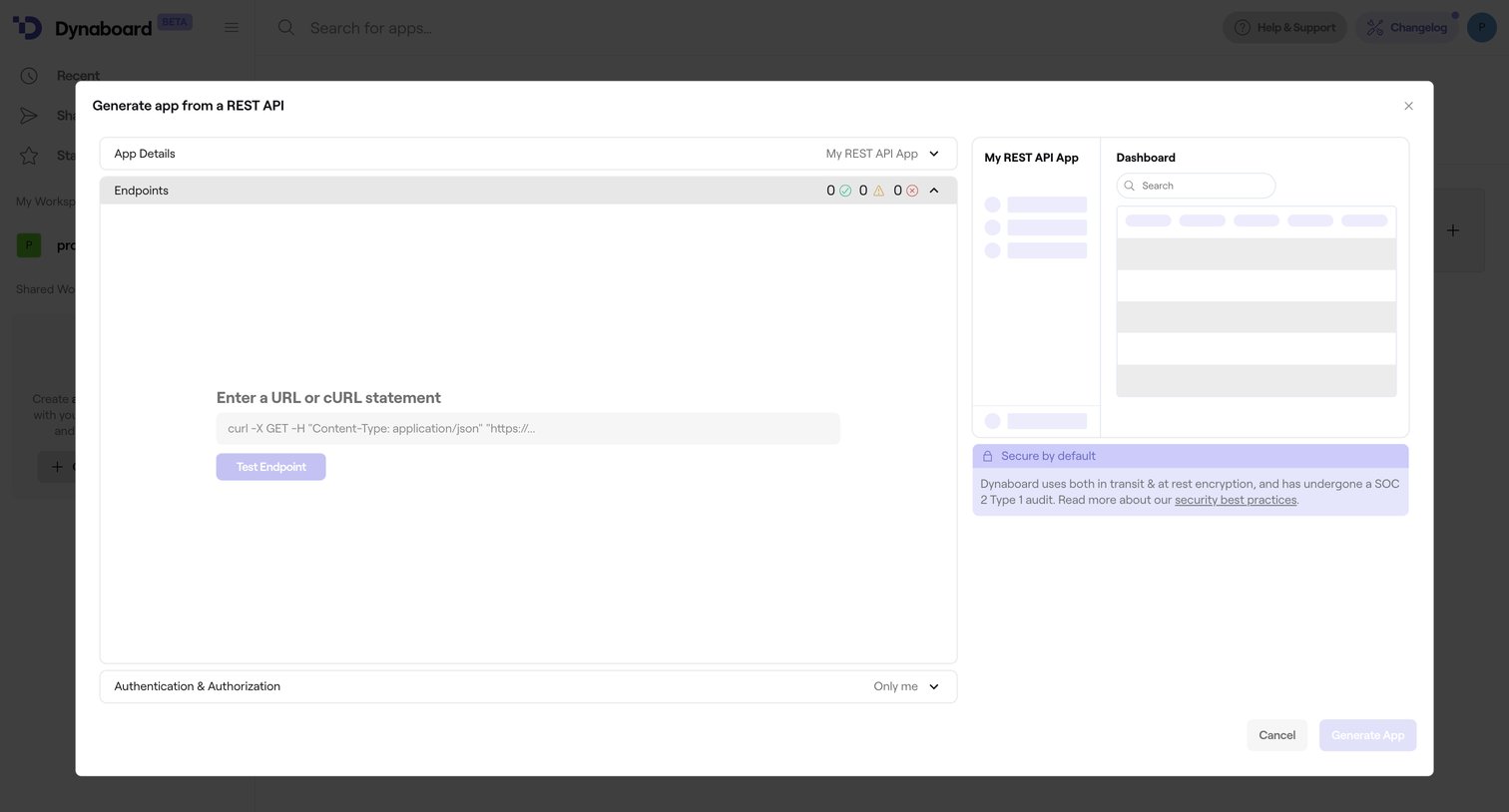
Task: Click the preview title My REST API App
Action: (1031, 158)
